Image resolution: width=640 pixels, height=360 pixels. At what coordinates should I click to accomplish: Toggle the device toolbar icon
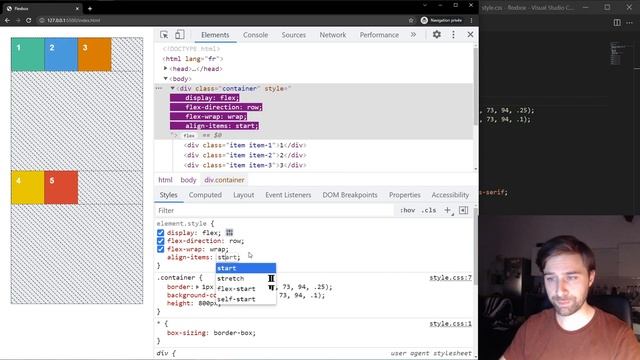pyautogui.click(x=180, y=35)
